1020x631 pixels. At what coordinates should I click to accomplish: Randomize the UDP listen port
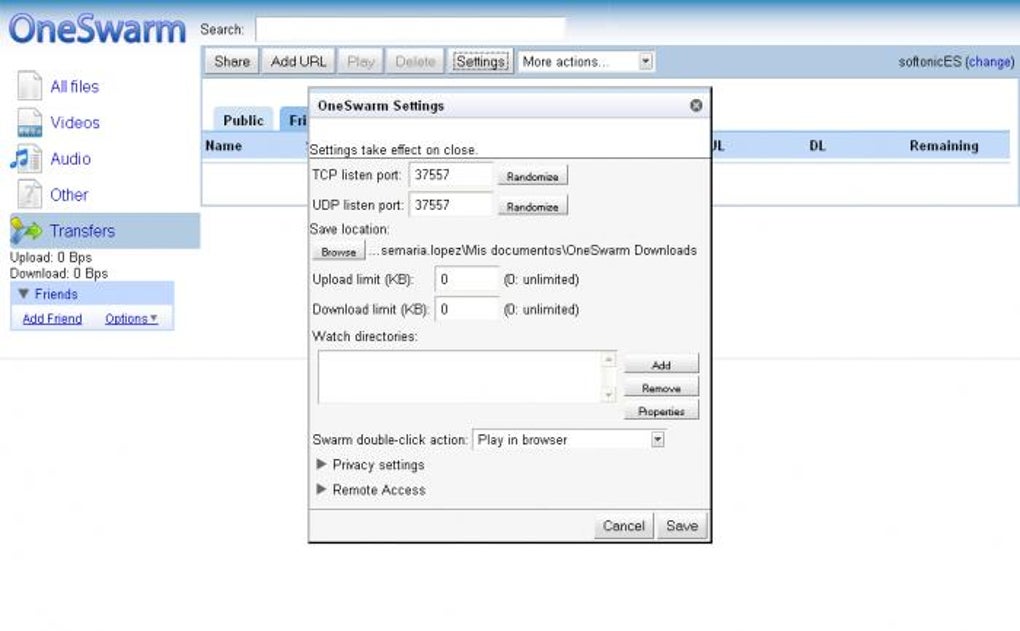(x=533, y=206)
